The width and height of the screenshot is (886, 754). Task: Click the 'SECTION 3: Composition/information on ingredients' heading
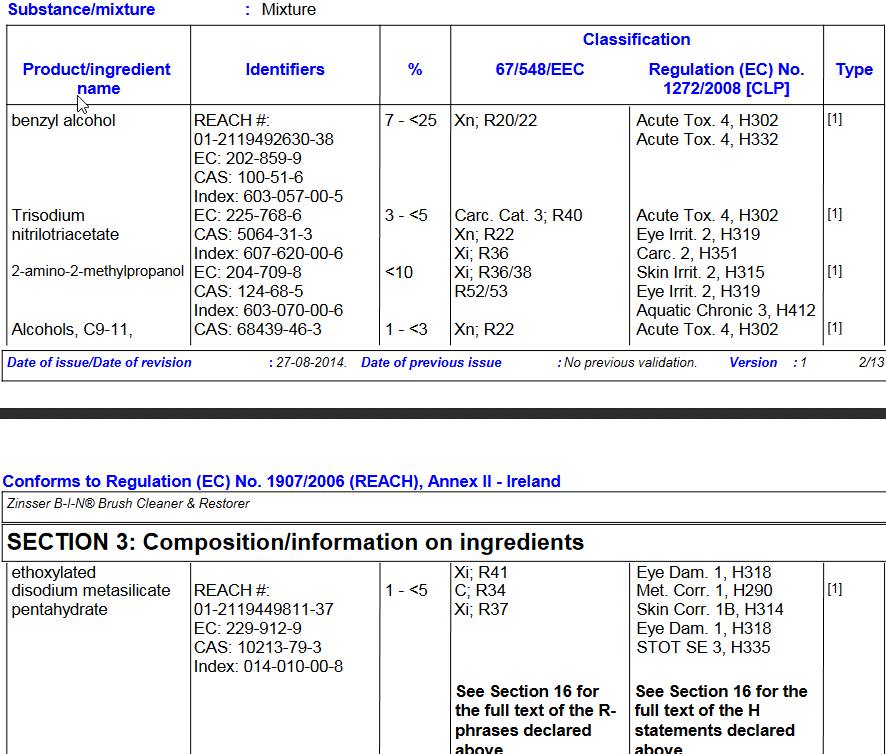tap(296, 542)
